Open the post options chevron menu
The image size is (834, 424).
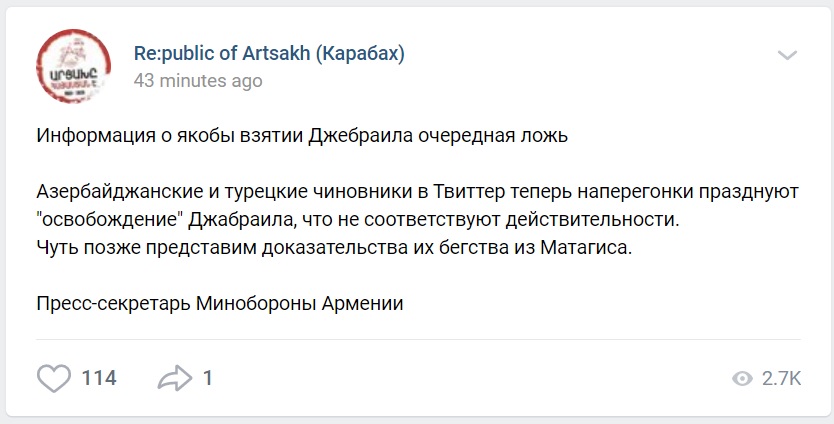click(787, 55)
